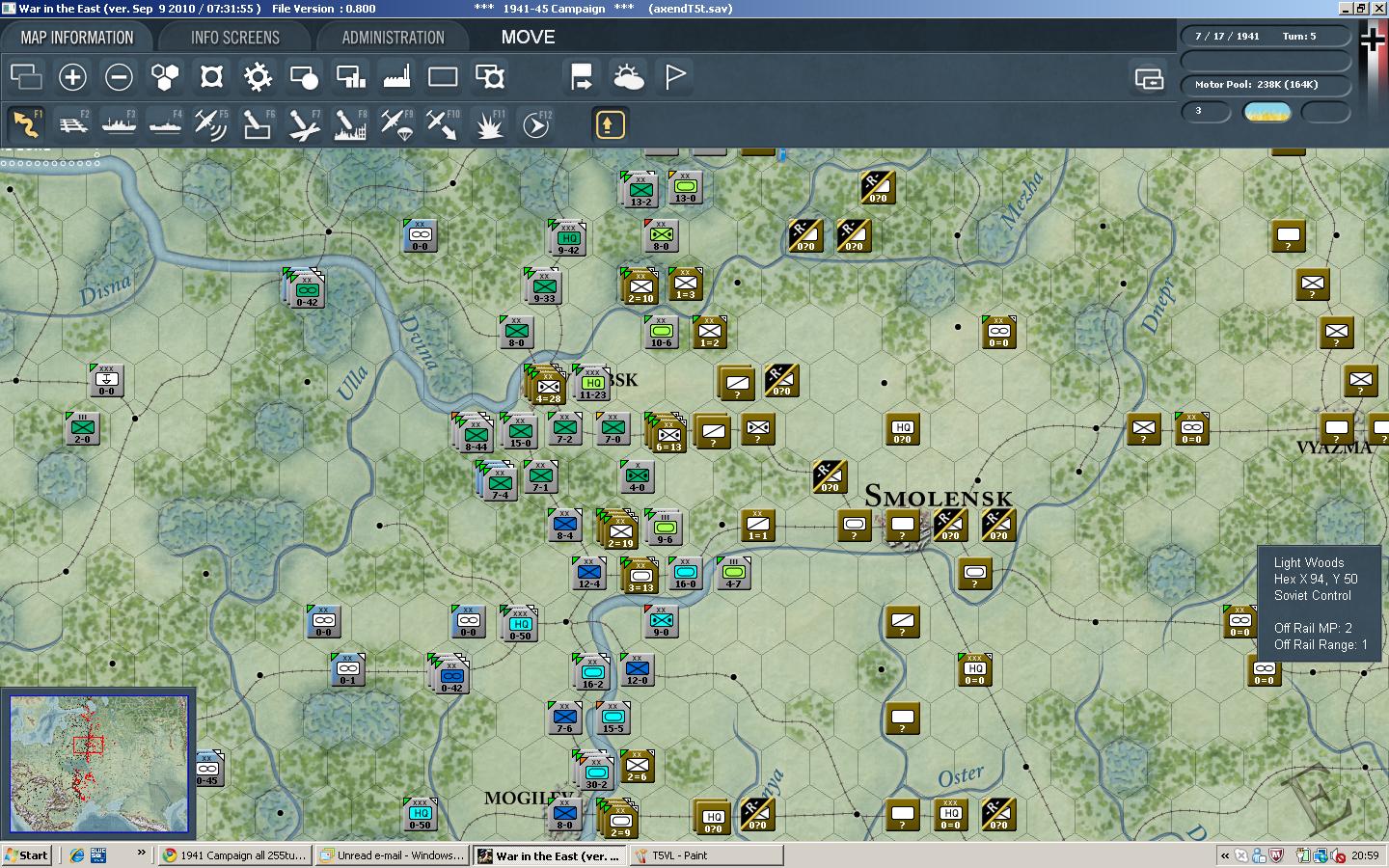Click the window switch icon near date panel
The width and height of the screenshot is (1389, 868).
pyautogui.click(x=1149, y=78)
